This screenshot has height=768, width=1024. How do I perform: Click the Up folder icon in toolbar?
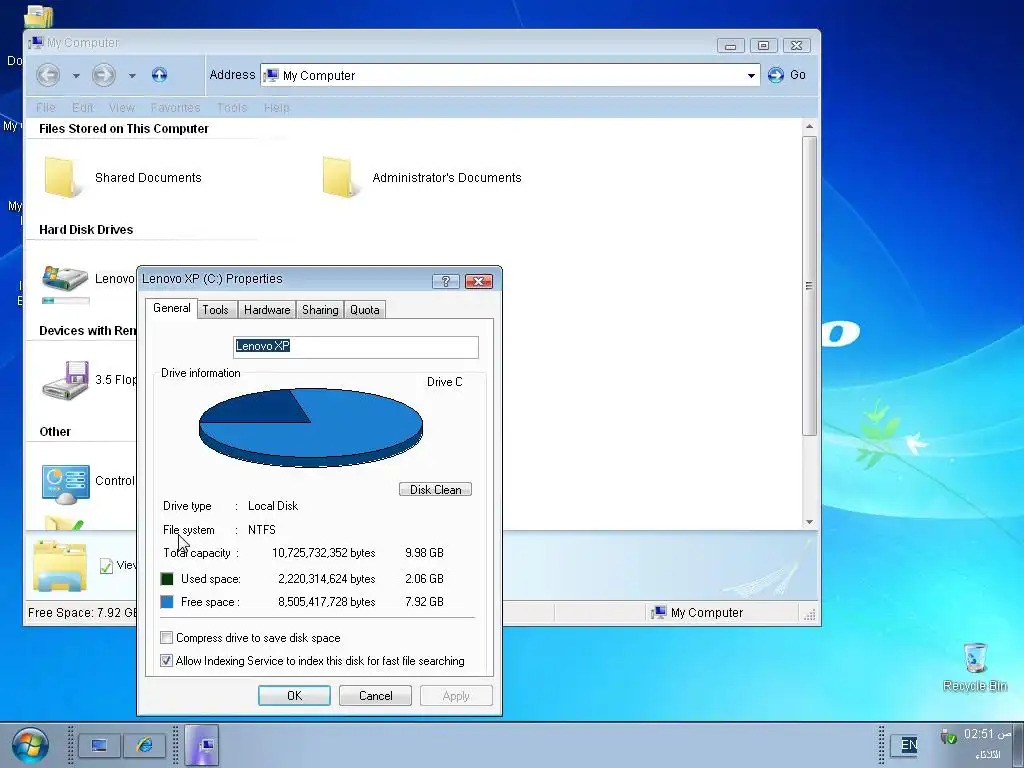[159, 74]
